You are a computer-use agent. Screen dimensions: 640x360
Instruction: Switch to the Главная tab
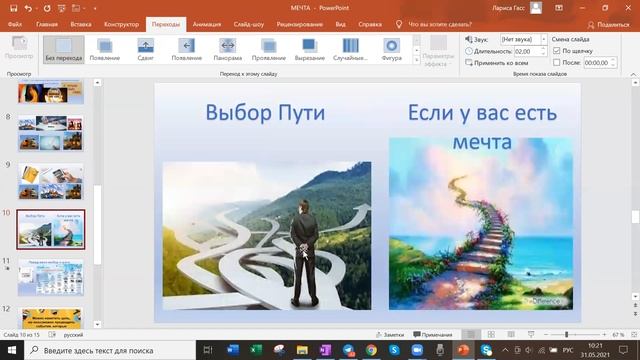click(47, 24)
